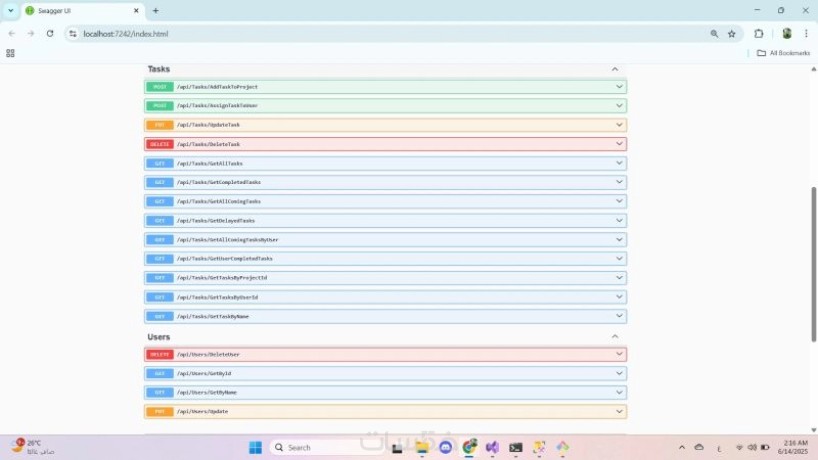
Task: Click the /api/Users/GetById path
Action: (204, 373)
